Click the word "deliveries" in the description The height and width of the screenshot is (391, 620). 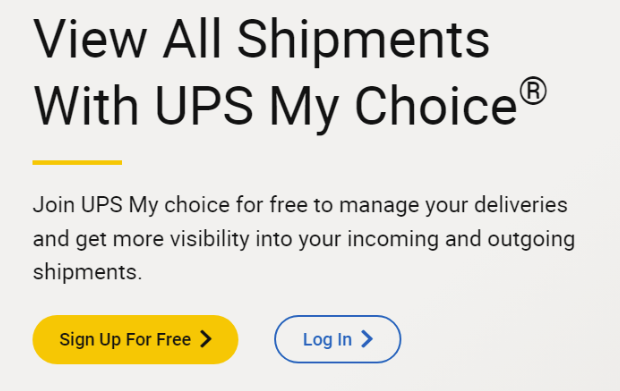click(x=521, y=205)
